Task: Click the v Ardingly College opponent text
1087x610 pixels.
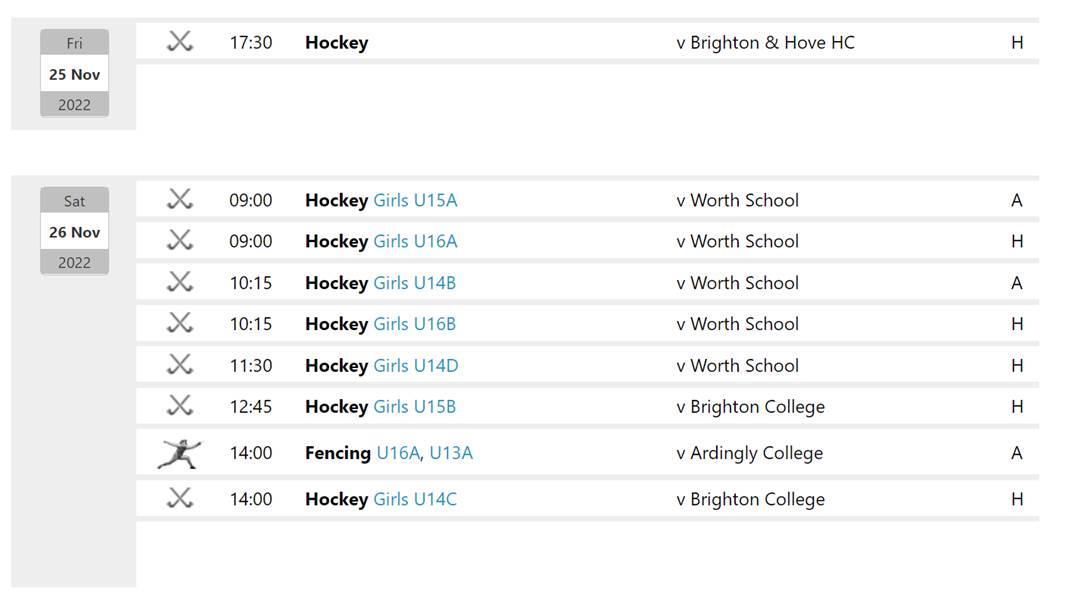Action: pyautogui.click(x=749, y=453)
